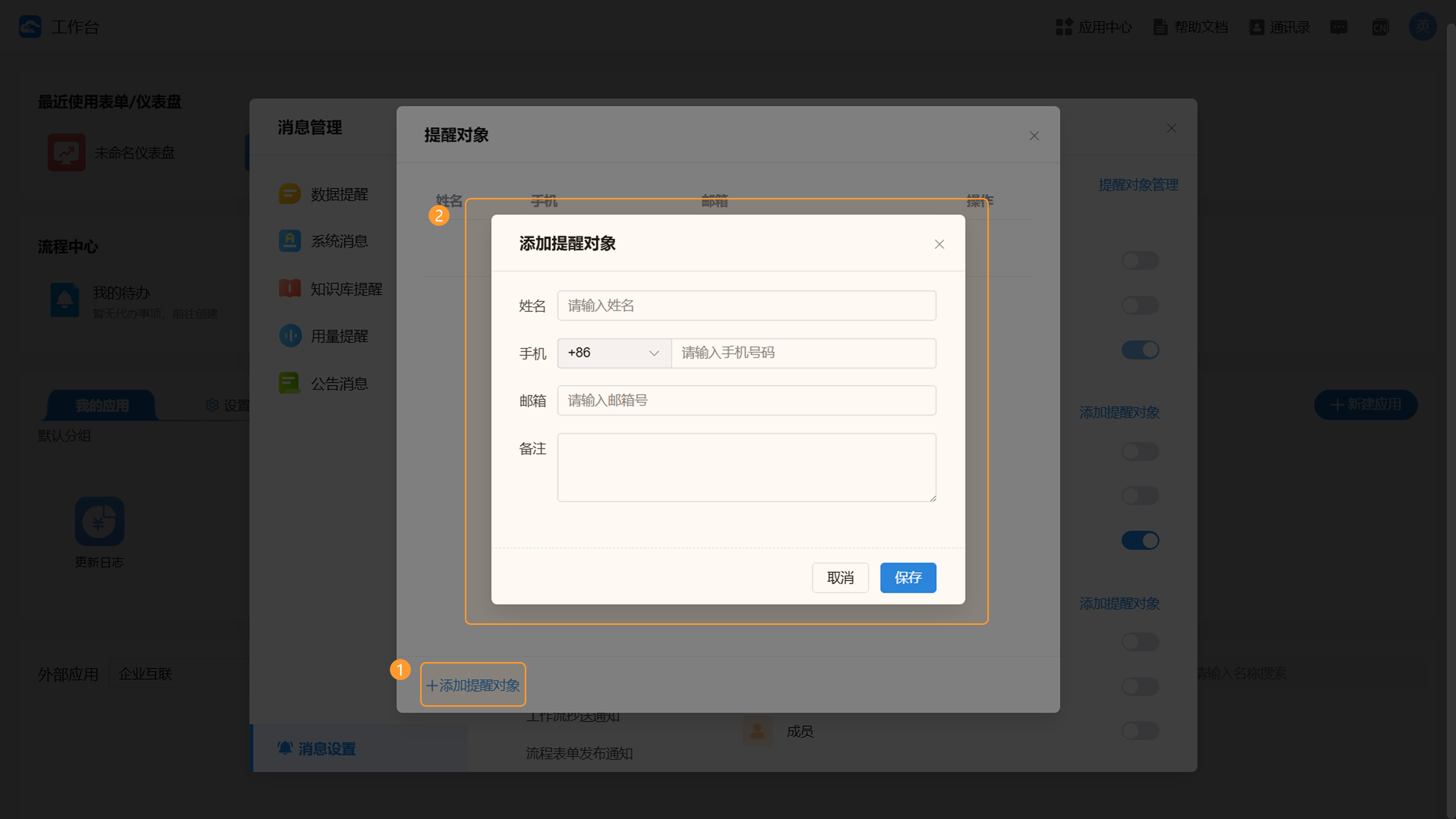Open 我的待办 bell icon
This screenshot has width=1456, height=819.
[65, 300]
